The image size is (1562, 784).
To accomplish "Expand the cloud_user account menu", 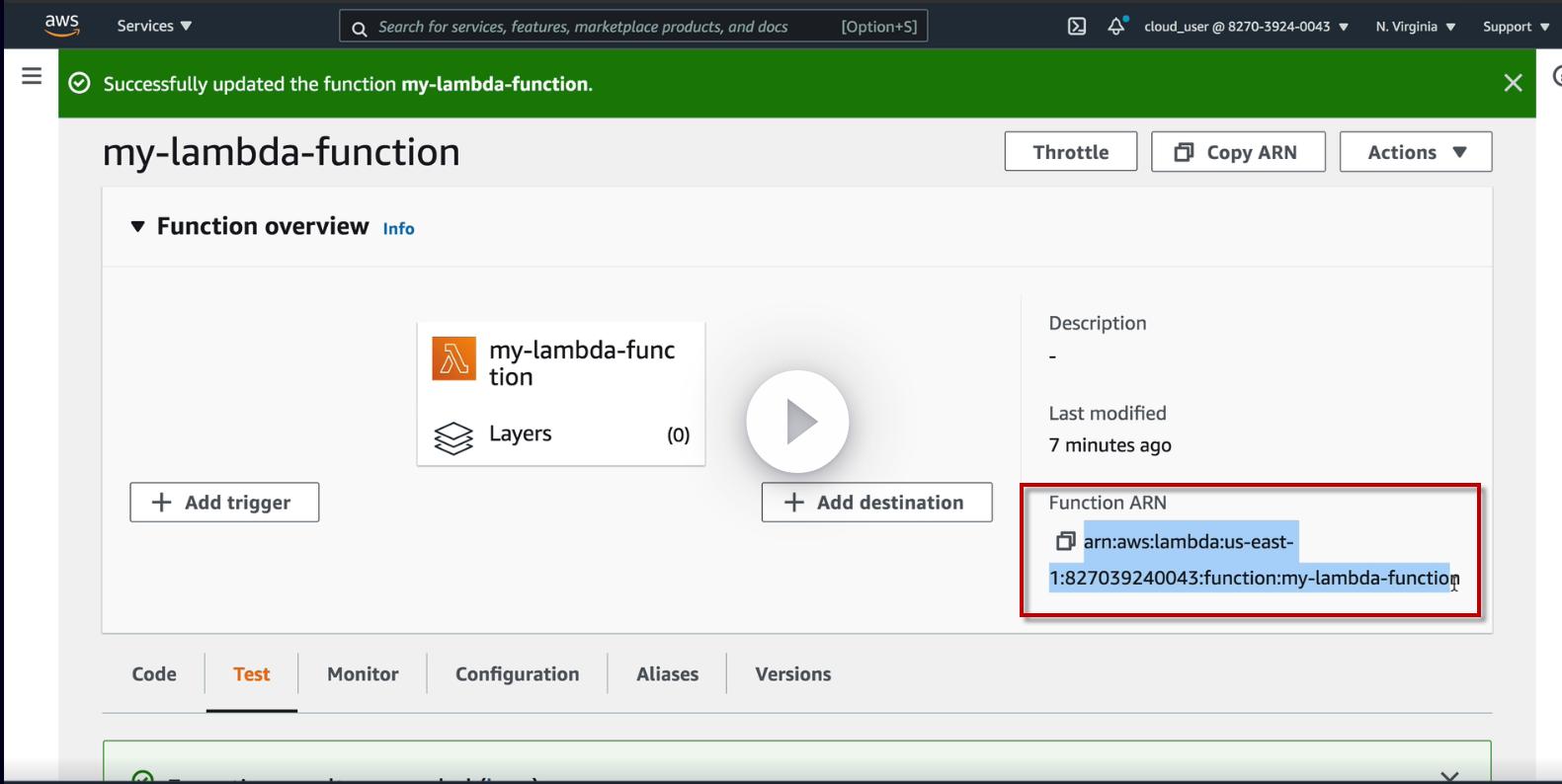I will pyautogui.click(x=1246, y=27).
